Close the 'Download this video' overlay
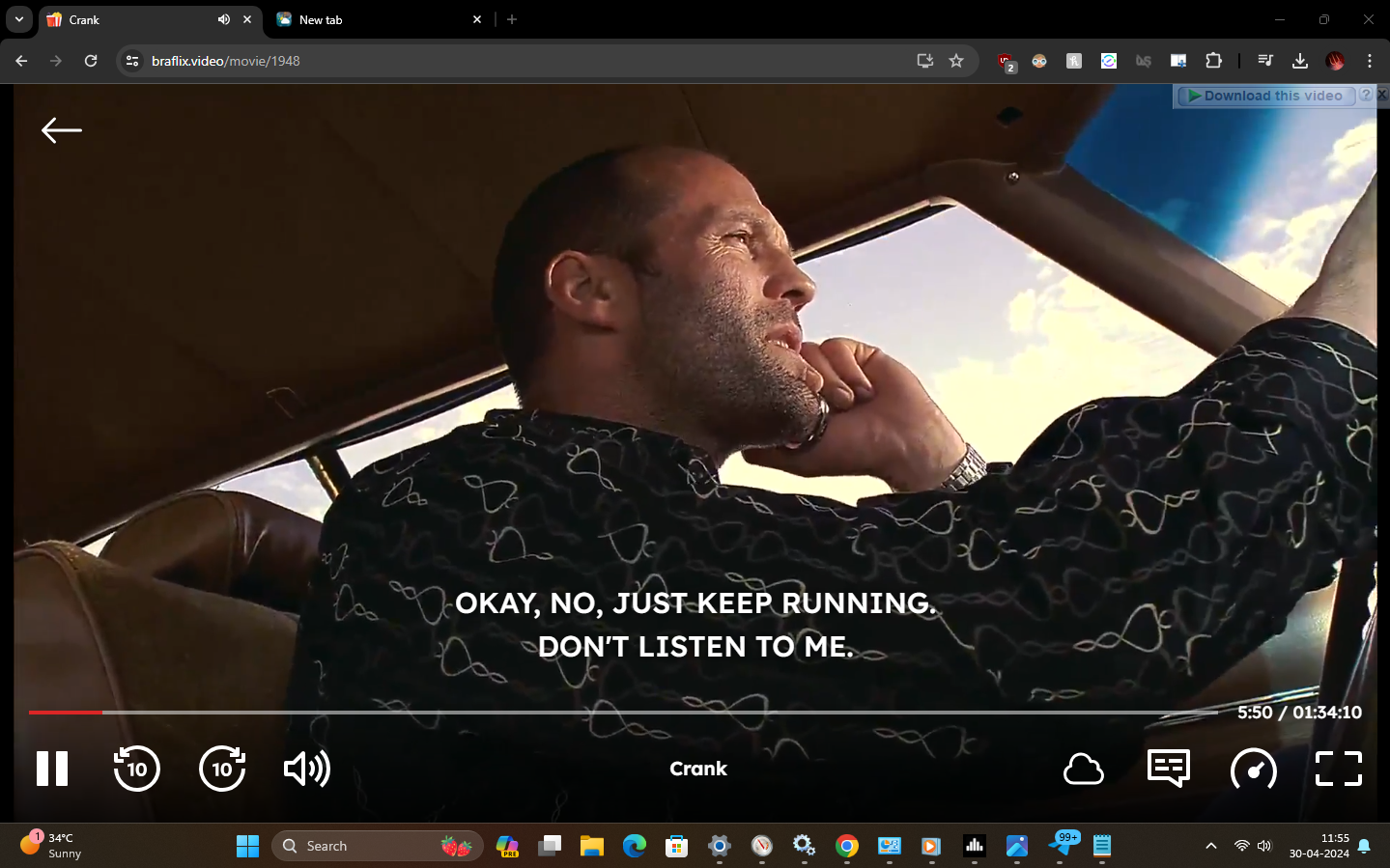The height and width of the screenshot is (868, 1390). (x=1382, y=95)
